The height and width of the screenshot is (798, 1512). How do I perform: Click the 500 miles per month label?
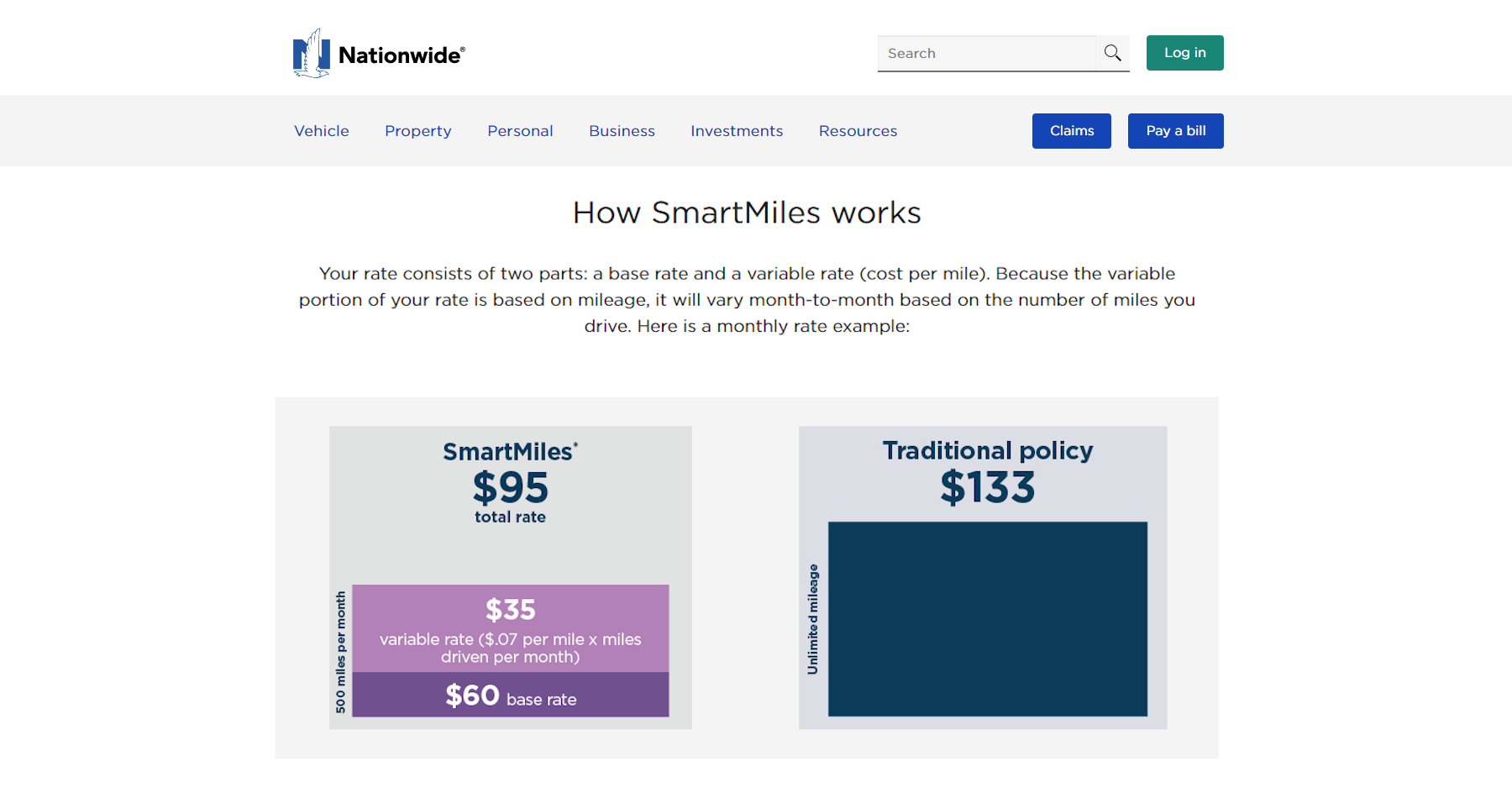point(340,652)
